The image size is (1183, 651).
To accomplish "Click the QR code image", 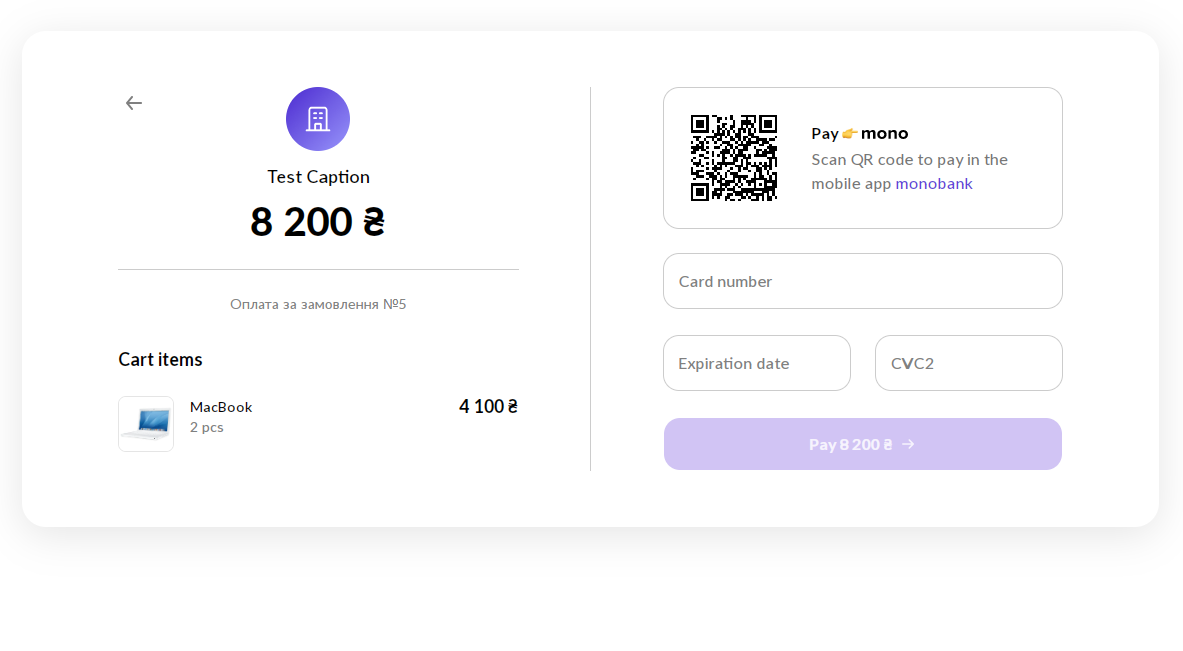I will click(734, 158).
